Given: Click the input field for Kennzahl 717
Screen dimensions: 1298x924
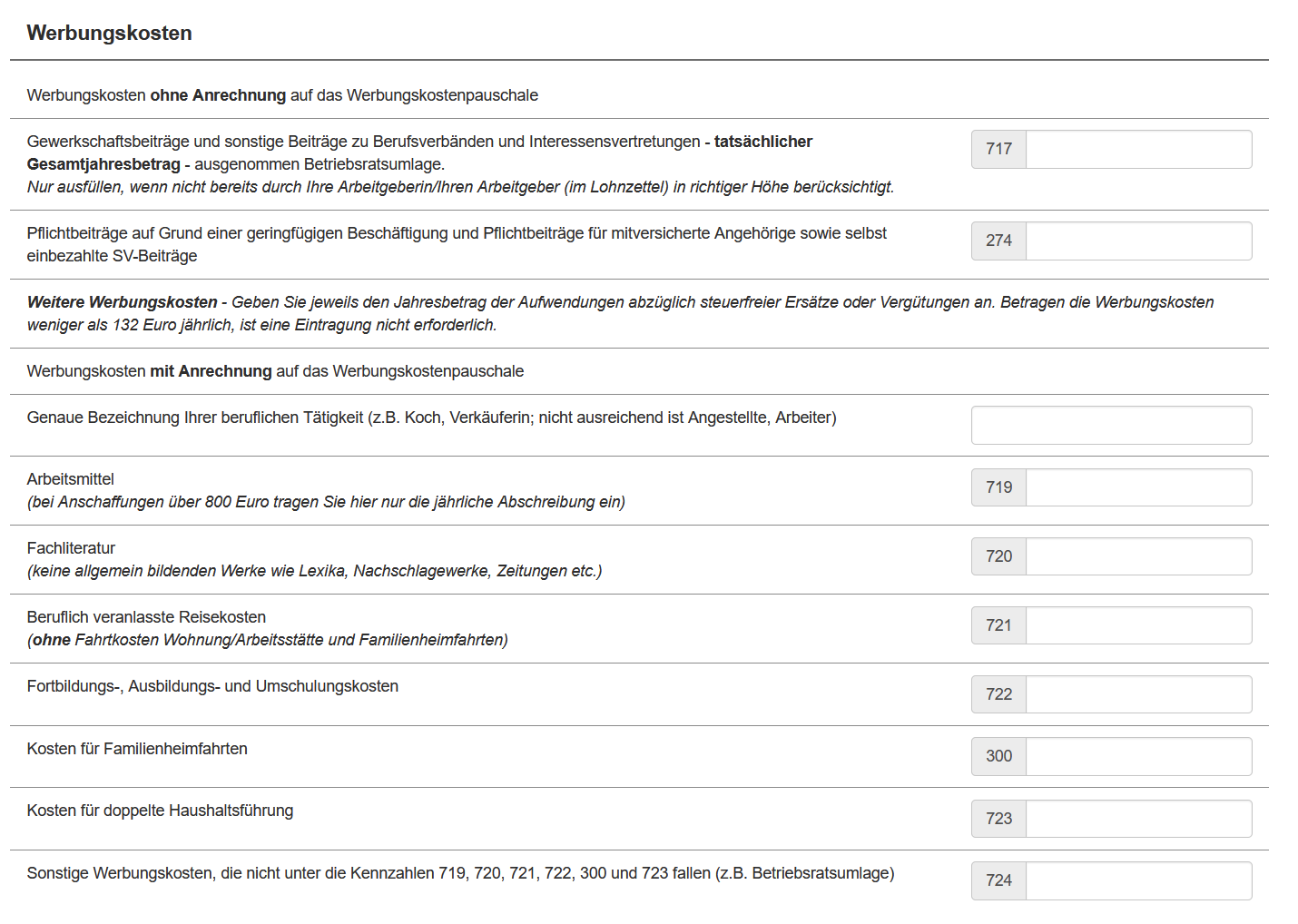Looking at the screenshot, I should [1138, 149].
